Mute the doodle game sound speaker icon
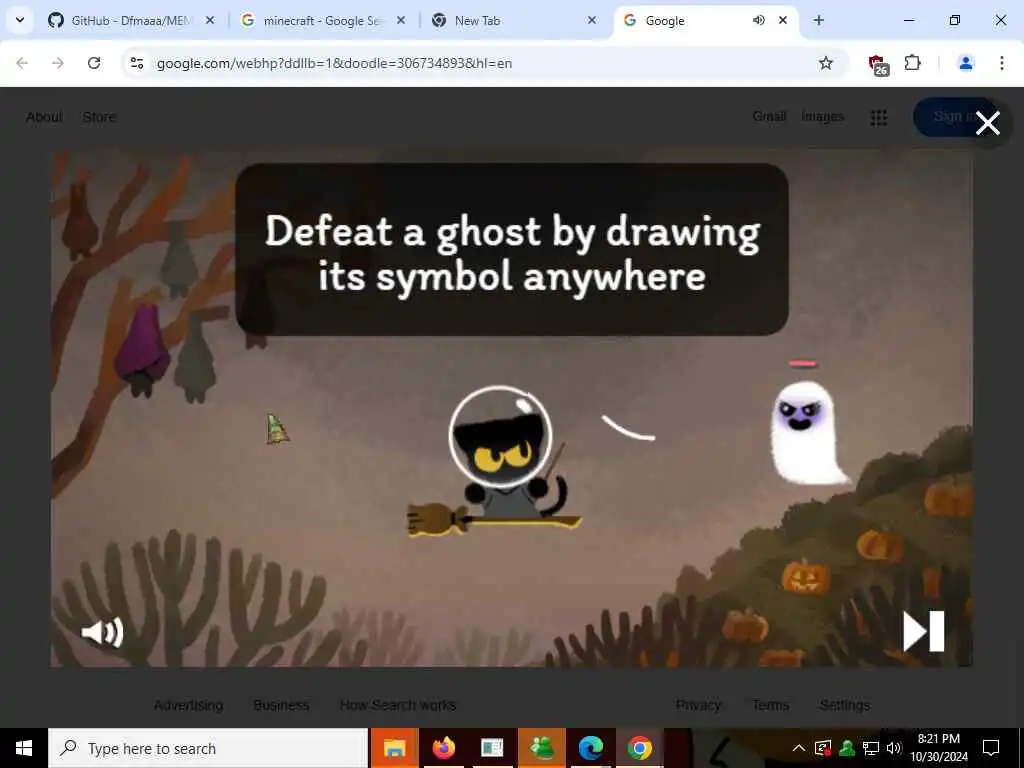 102,632
